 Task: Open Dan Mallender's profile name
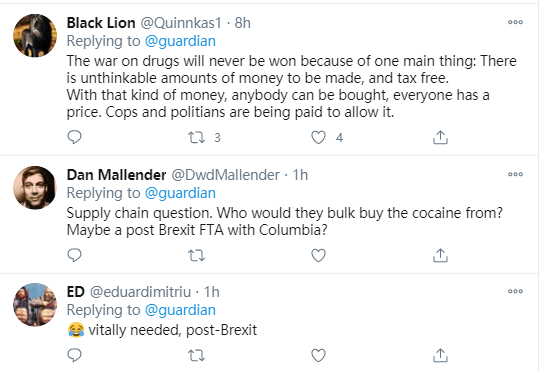coord(116,175)
